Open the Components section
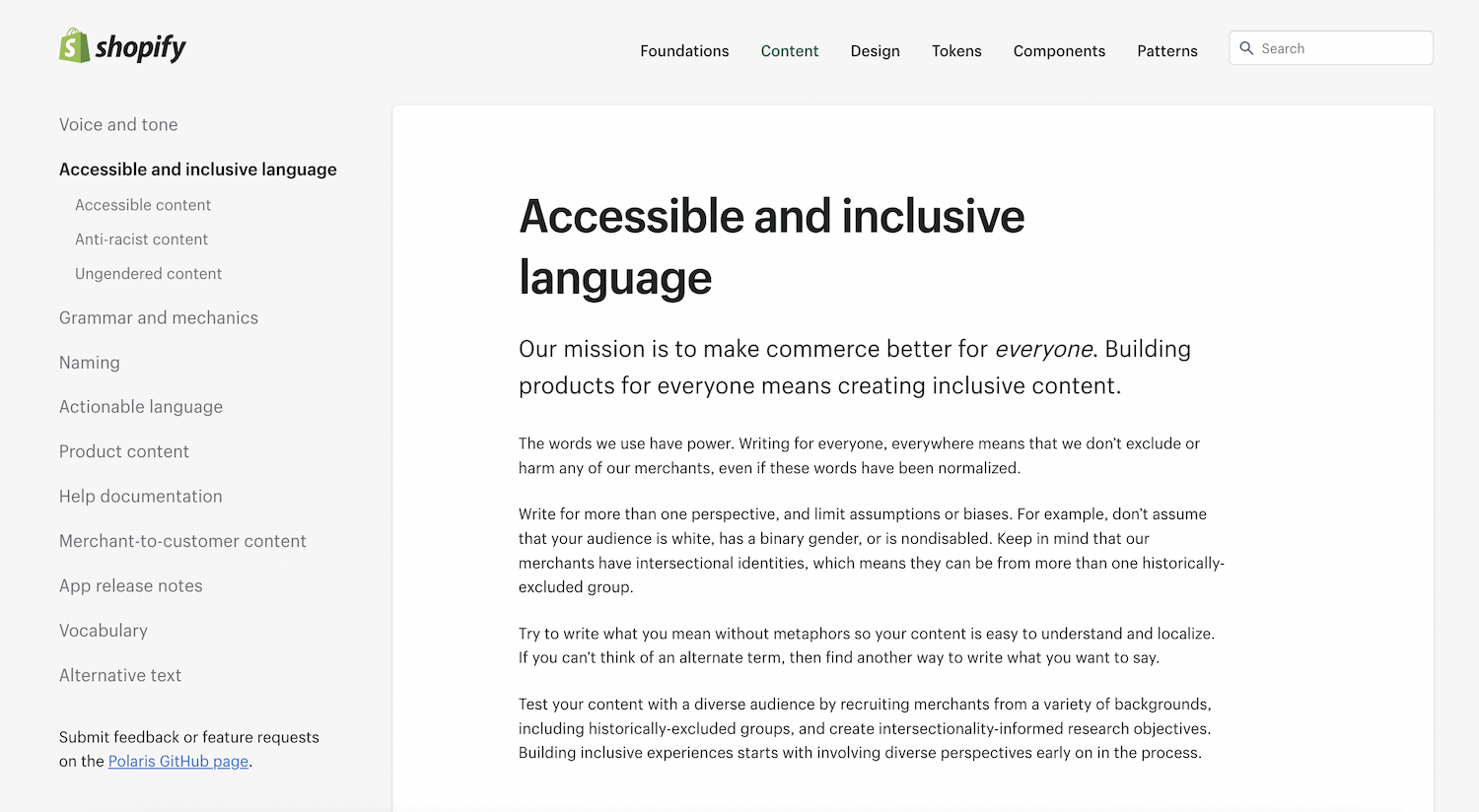 click(1059, 50)
